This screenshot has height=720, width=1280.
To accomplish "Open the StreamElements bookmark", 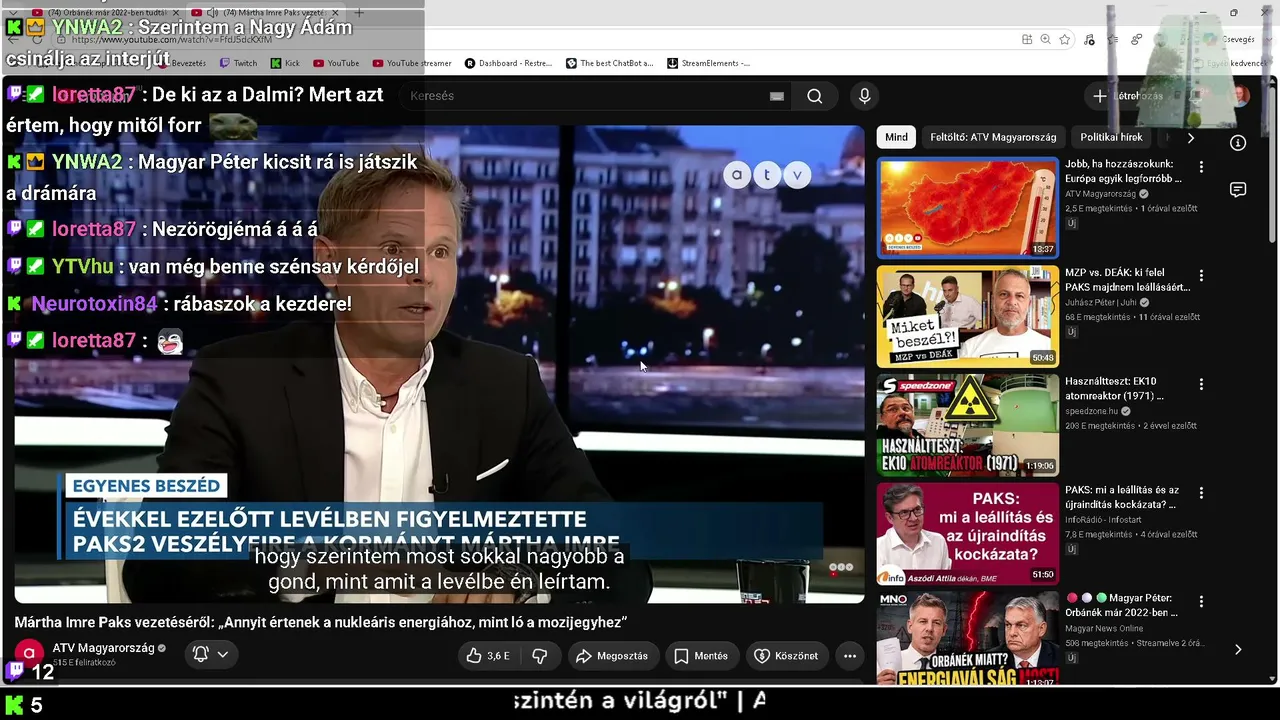I will [708, 63].
